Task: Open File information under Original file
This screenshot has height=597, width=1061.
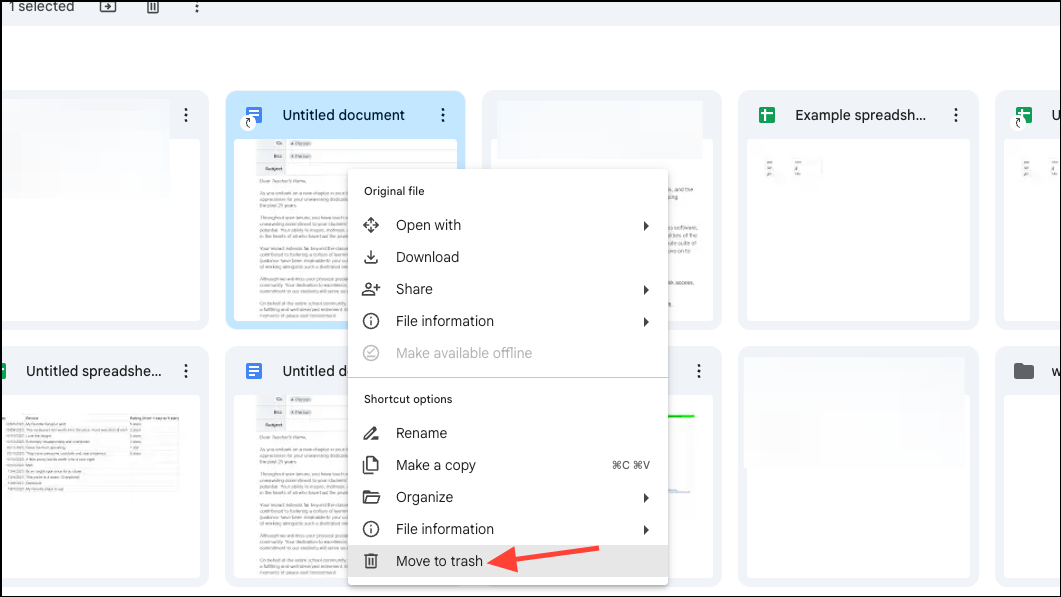Action: pos(507,321)
